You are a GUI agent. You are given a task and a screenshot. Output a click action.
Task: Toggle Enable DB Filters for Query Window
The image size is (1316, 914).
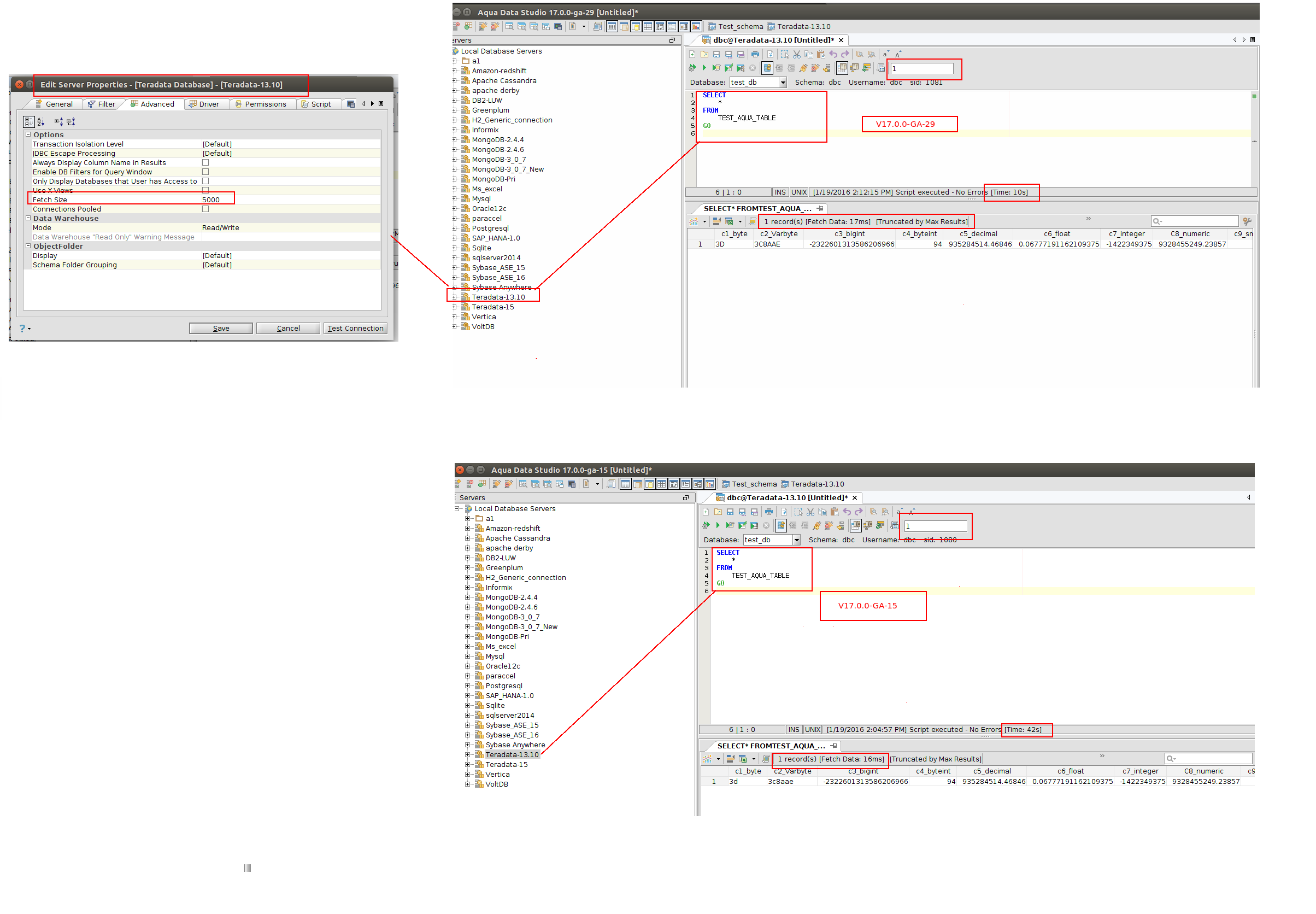[x=205, y=172]
